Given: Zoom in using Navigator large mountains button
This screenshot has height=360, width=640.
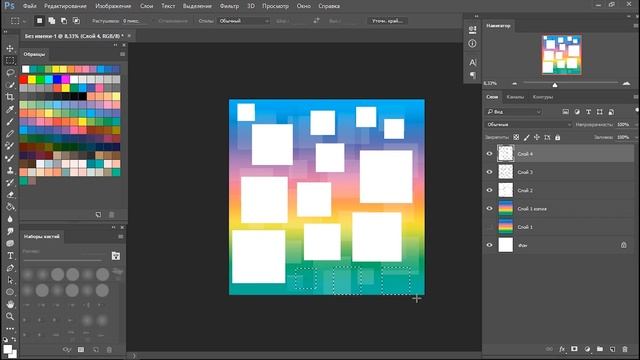Looking at the screenshot, I should click(x=627, y=83).
